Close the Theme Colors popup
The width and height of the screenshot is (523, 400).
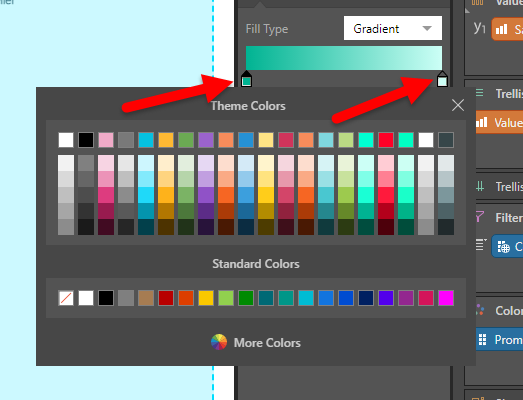(458, 105)
